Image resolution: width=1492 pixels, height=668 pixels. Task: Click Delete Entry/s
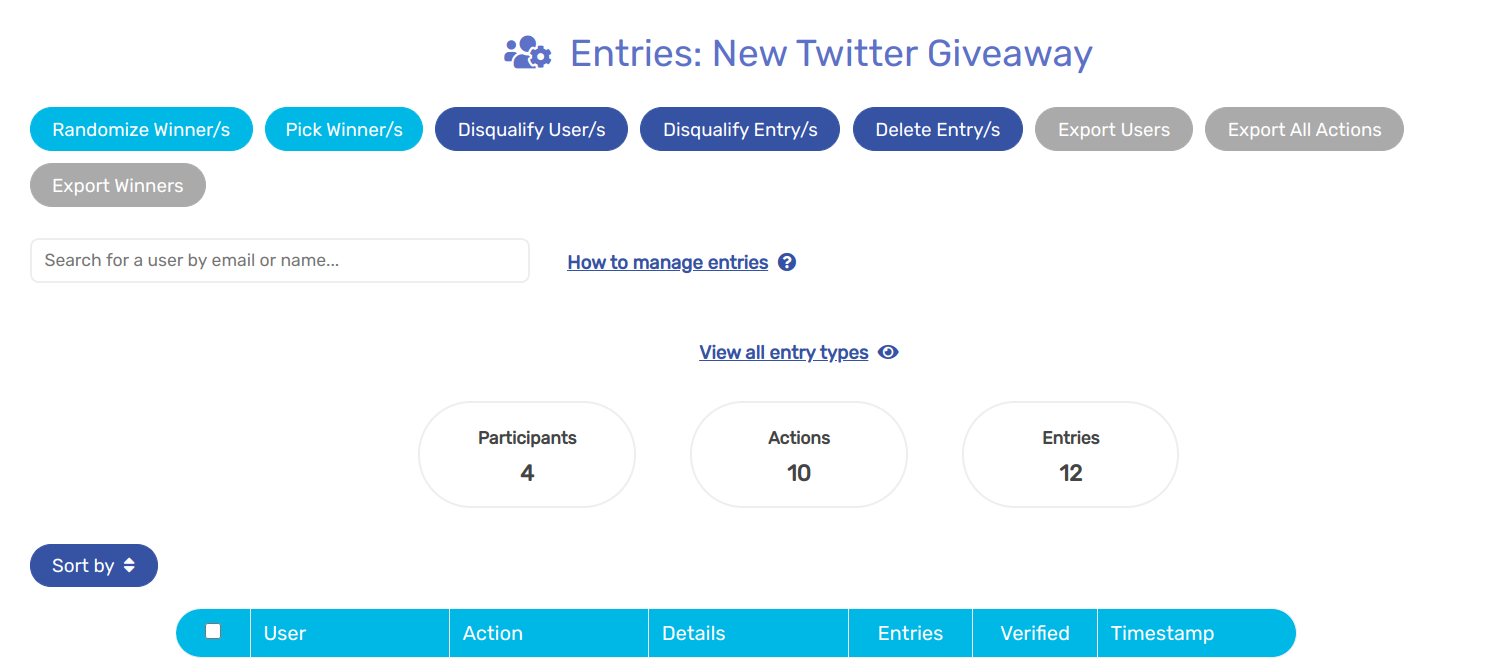point(937,129)
